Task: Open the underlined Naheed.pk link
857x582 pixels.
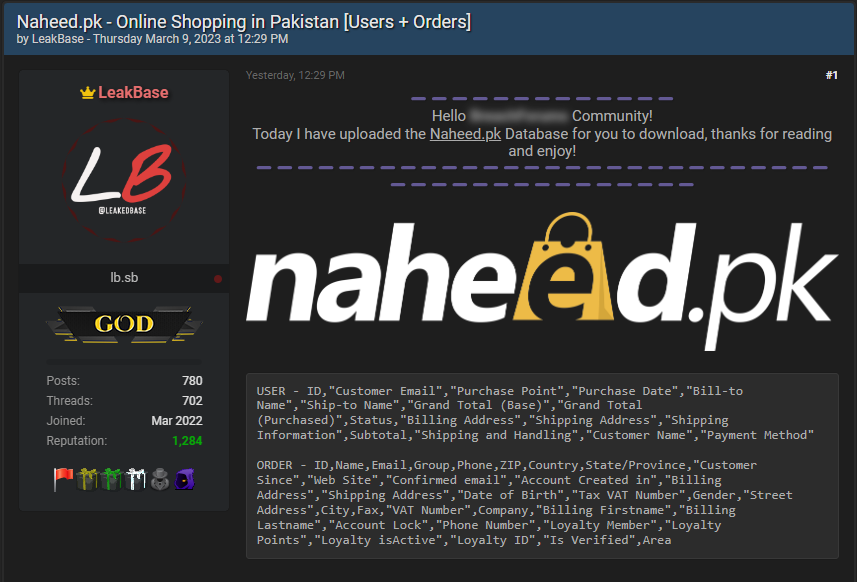Action: click(x=465, y=134)
